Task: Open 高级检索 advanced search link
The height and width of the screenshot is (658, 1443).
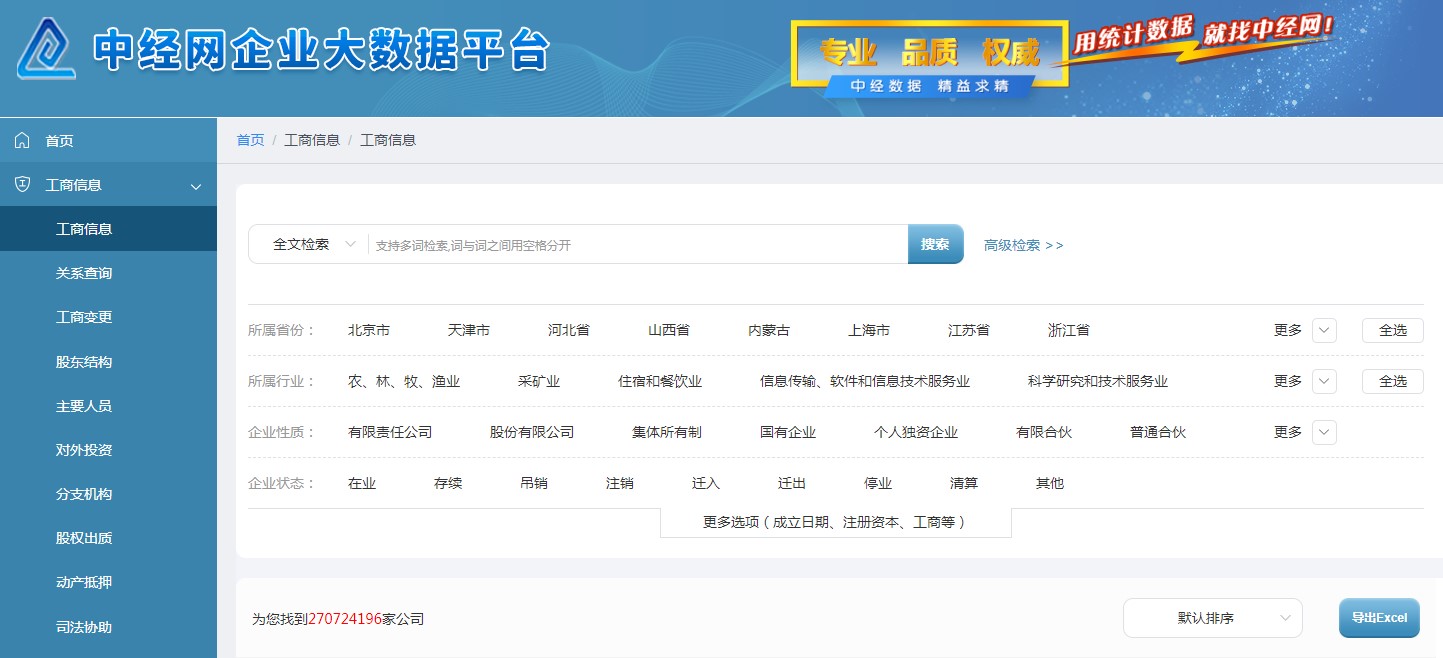Action: point(1023,245)
